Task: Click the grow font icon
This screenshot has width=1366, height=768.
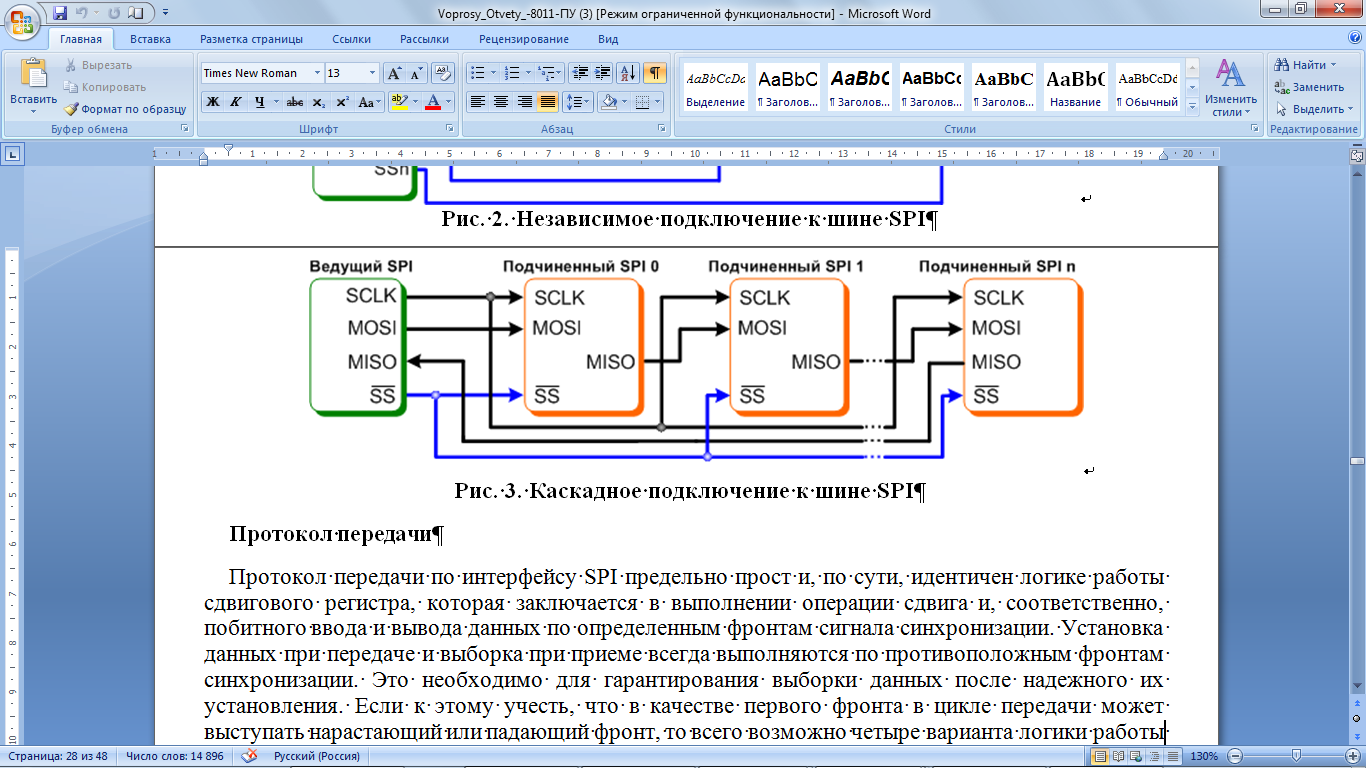Action: (394, 73)
